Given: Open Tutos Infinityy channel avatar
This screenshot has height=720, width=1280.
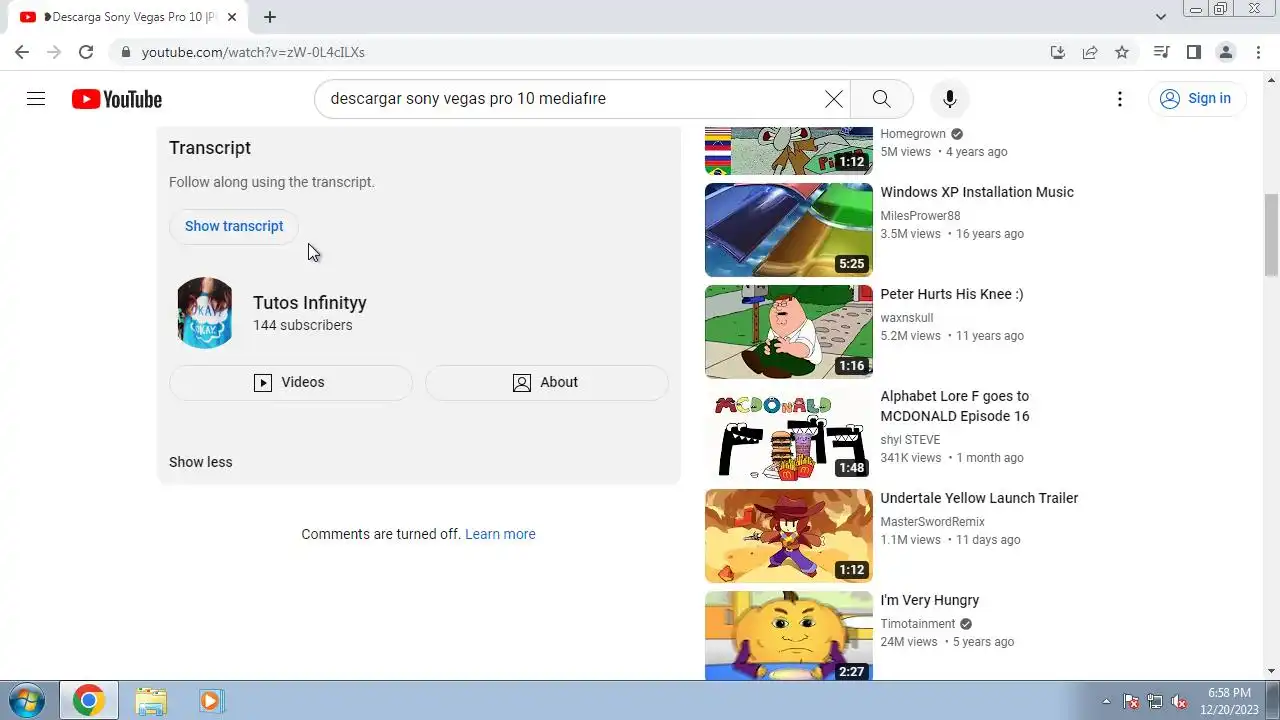Looking at the screenshot, I should 205,313.
